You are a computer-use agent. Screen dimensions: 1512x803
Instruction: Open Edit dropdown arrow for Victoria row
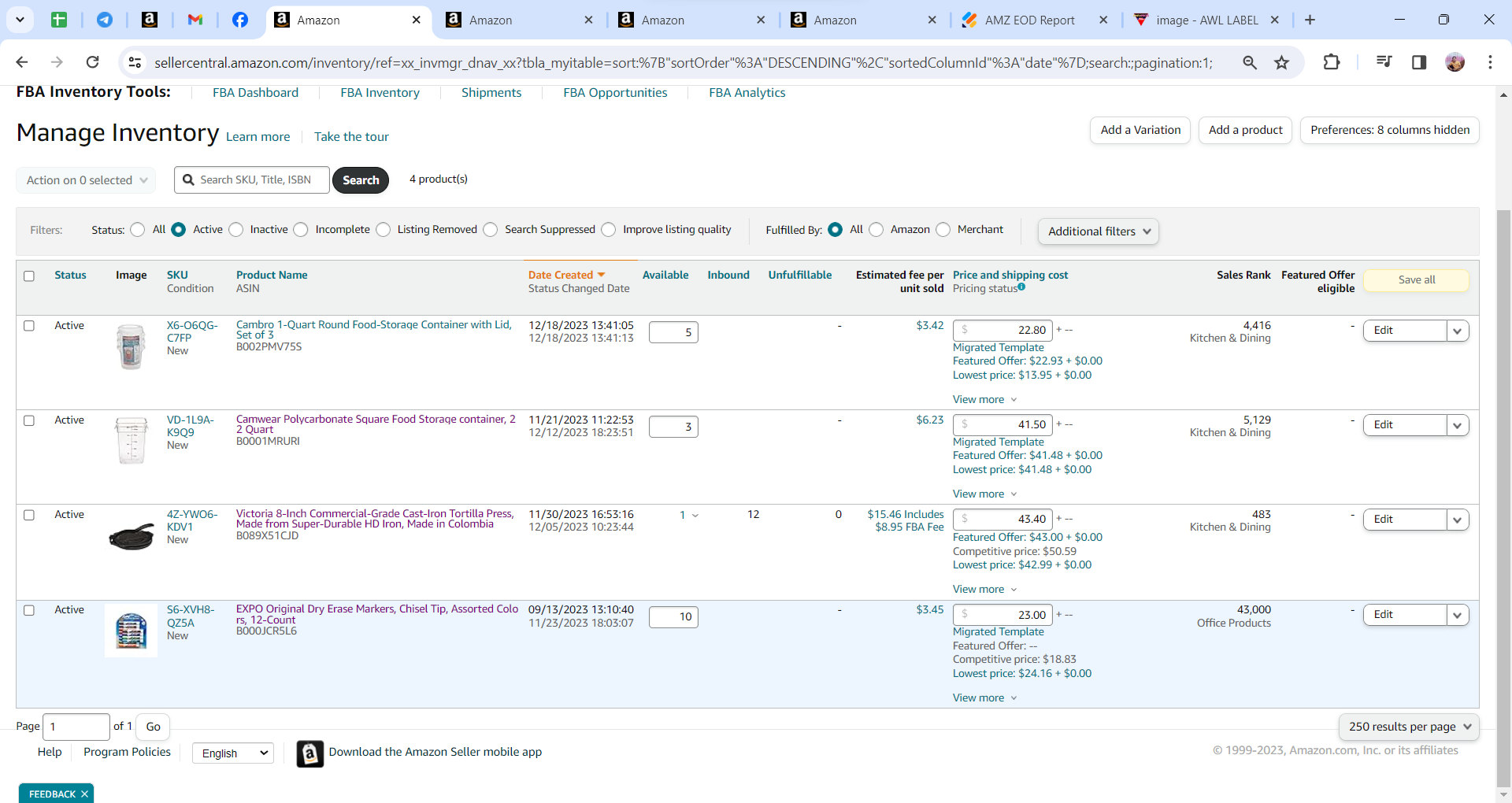(x=1458, y=520)
